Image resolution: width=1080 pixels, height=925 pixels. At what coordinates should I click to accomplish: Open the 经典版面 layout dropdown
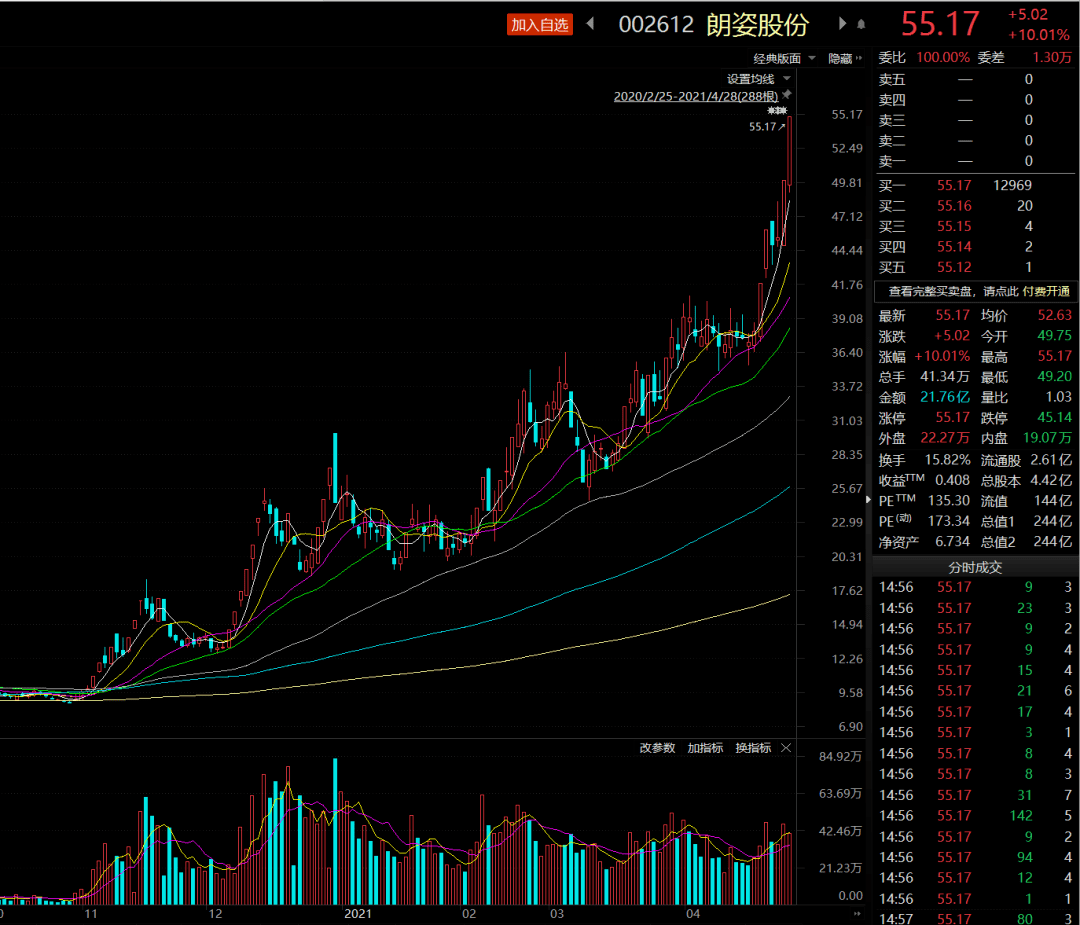(x=784, y=59)
